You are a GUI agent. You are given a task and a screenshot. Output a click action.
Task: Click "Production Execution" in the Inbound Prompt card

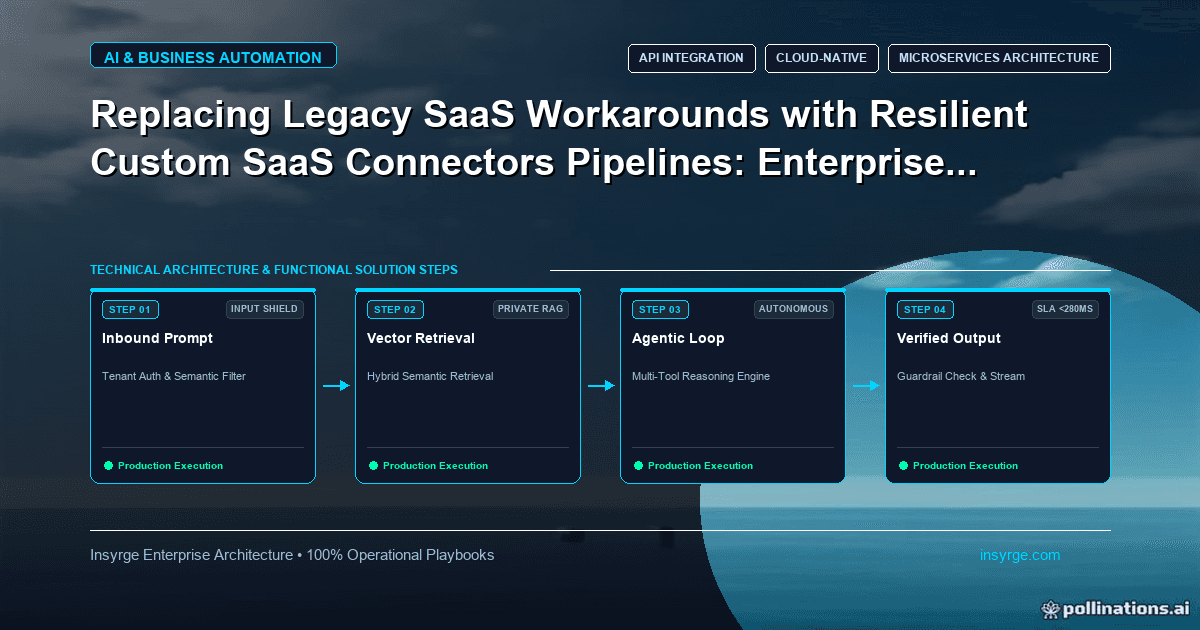(x=170, y=466)
